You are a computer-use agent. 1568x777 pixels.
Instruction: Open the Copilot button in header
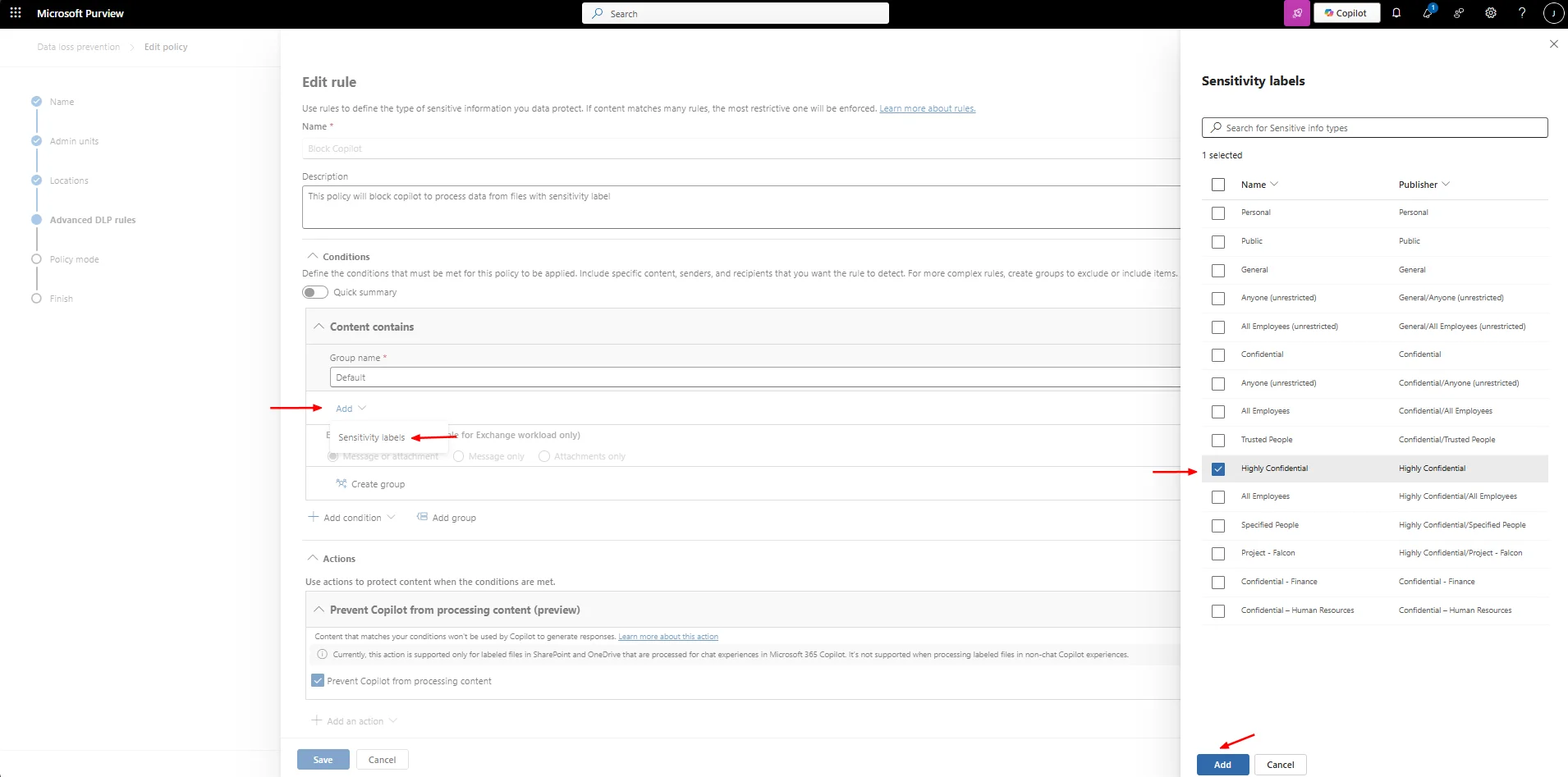click(1346, 13)
